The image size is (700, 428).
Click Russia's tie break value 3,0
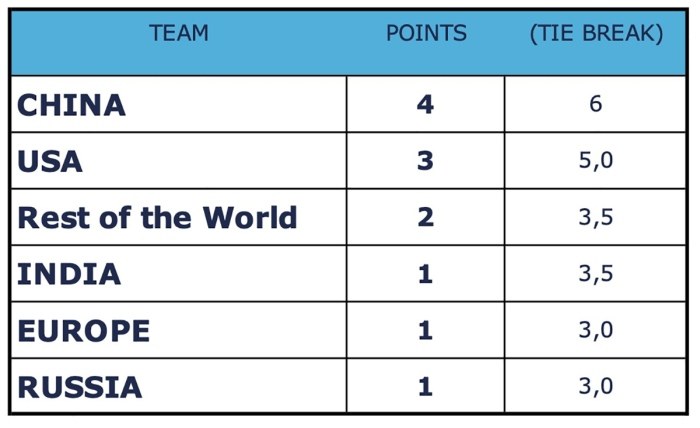click(x=596, y=386)
